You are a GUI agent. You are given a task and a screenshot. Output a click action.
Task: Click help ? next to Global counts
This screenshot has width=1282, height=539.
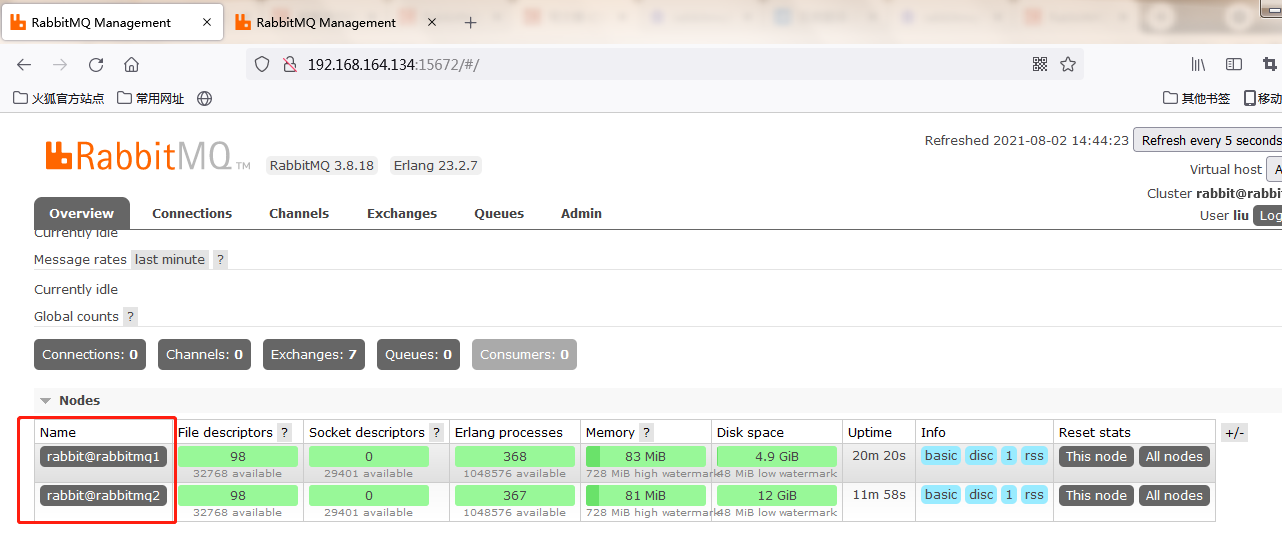click(130, 316)
